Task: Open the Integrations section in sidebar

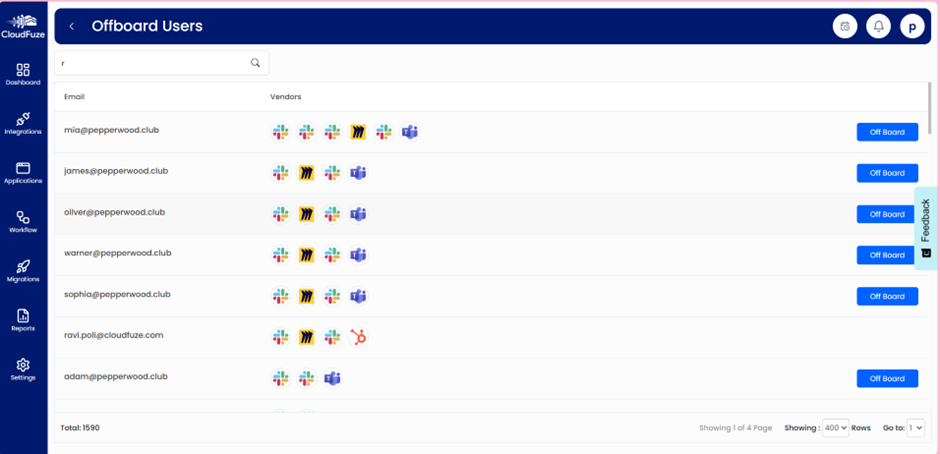Action: click(x=23, y=124)
